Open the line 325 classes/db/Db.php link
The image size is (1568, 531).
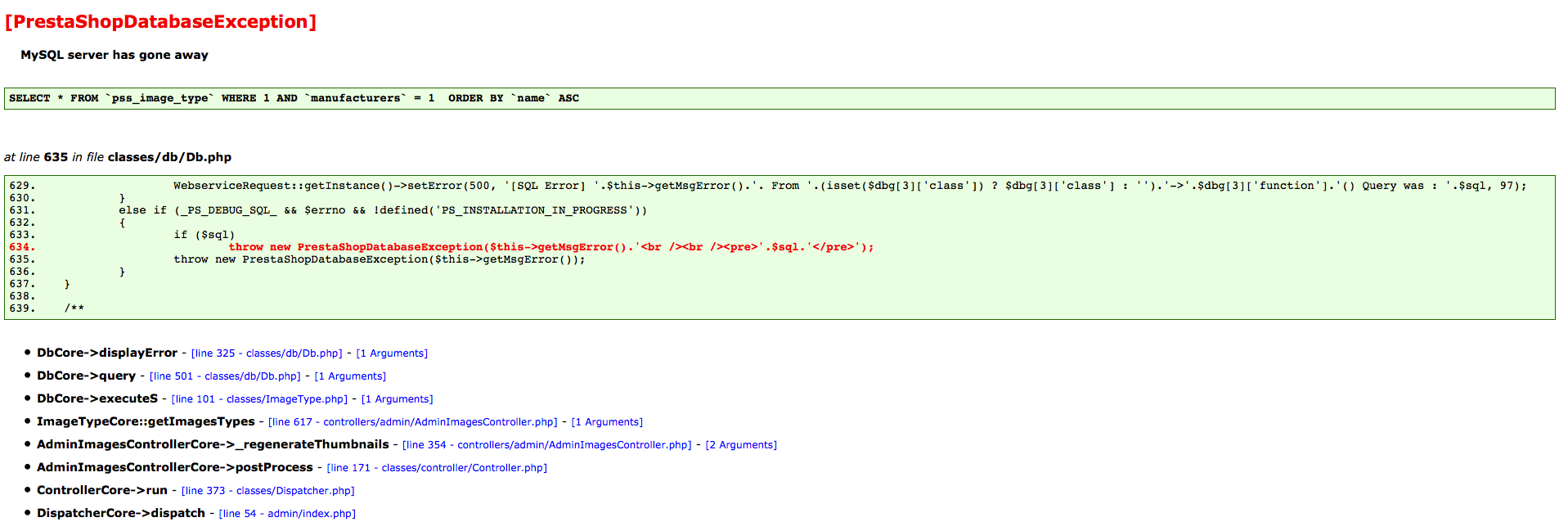coord(267,353)
